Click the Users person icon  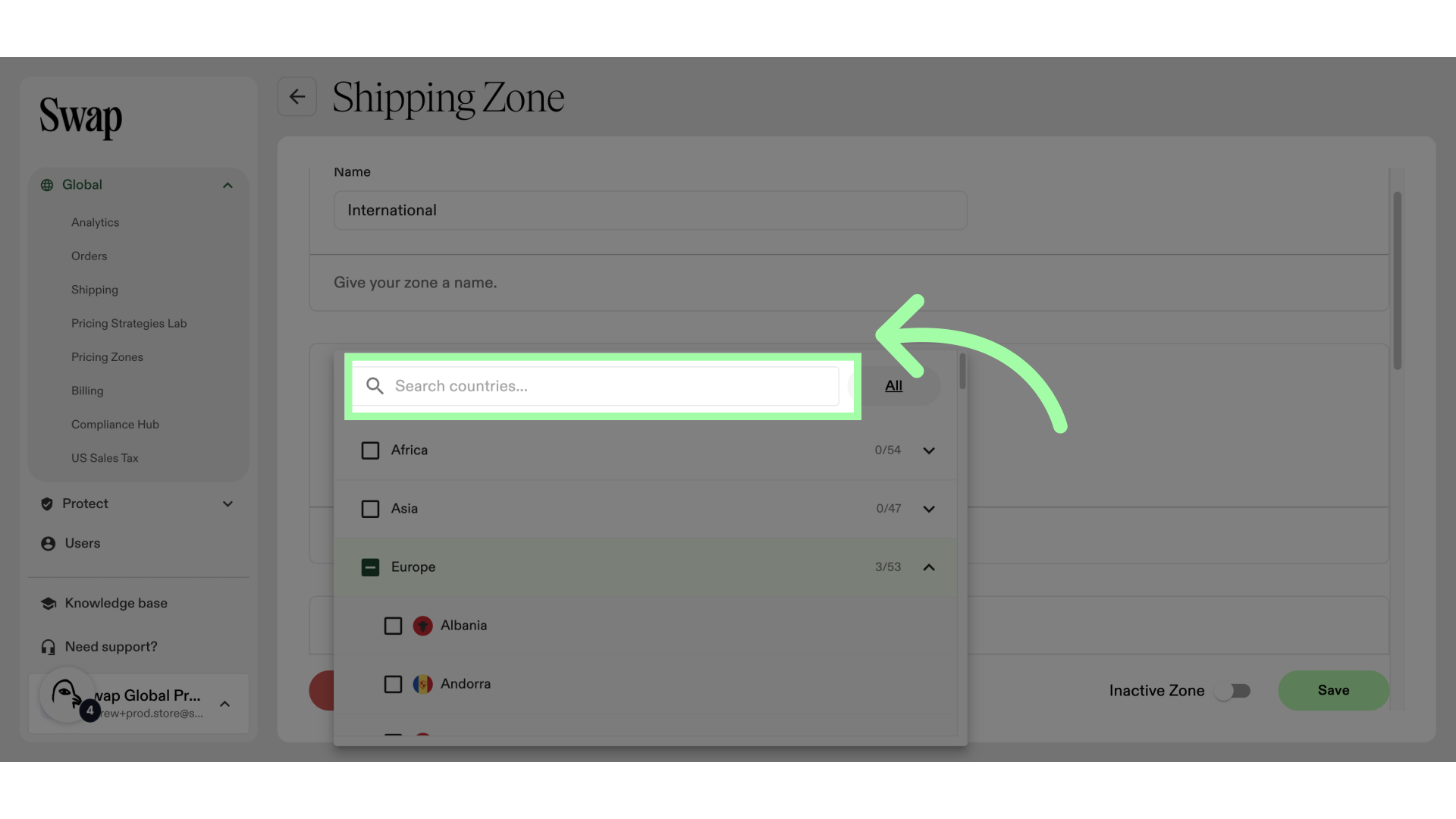click(48, 544)
